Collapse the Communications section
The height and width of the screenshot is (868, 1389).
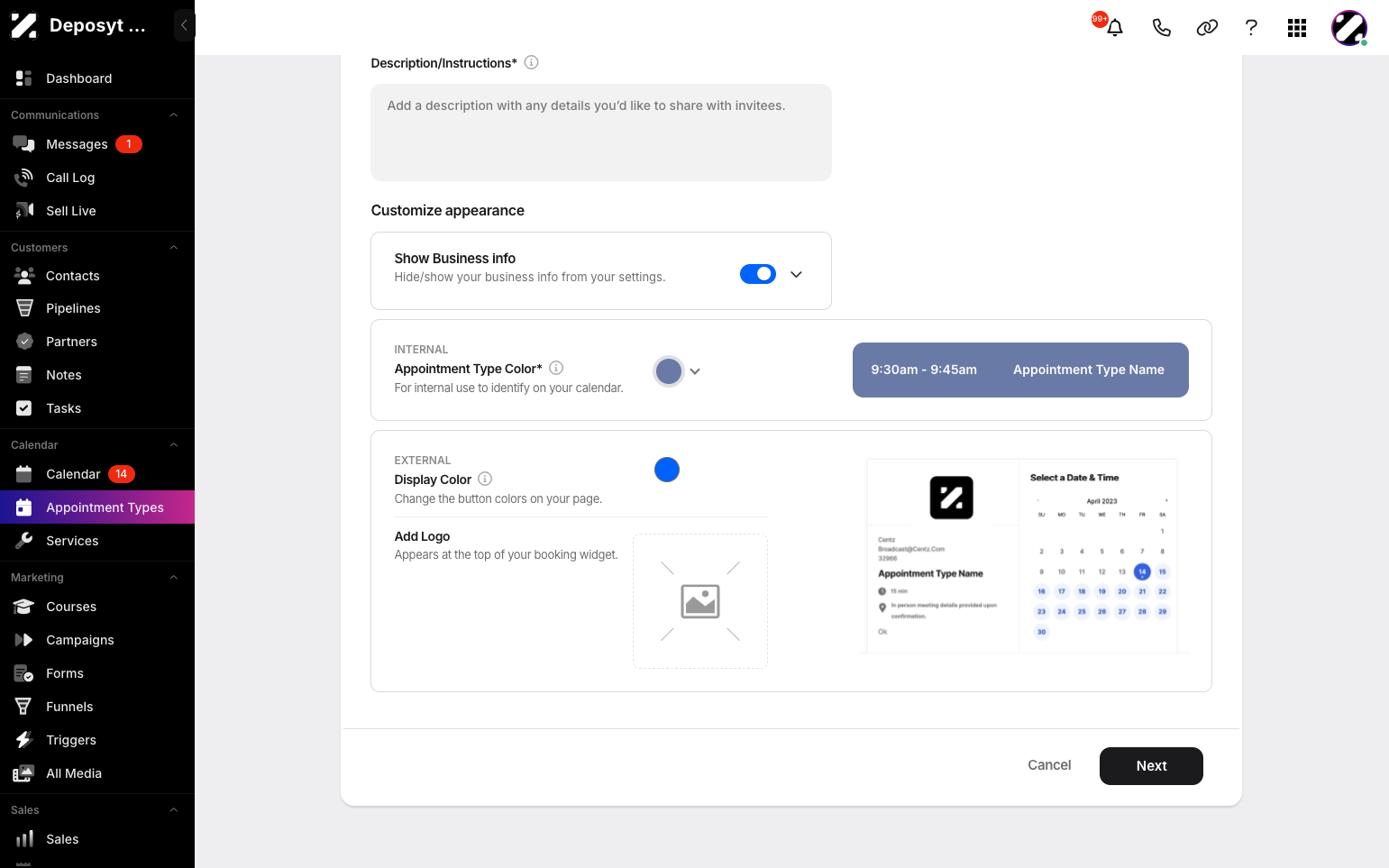[174, 115]
